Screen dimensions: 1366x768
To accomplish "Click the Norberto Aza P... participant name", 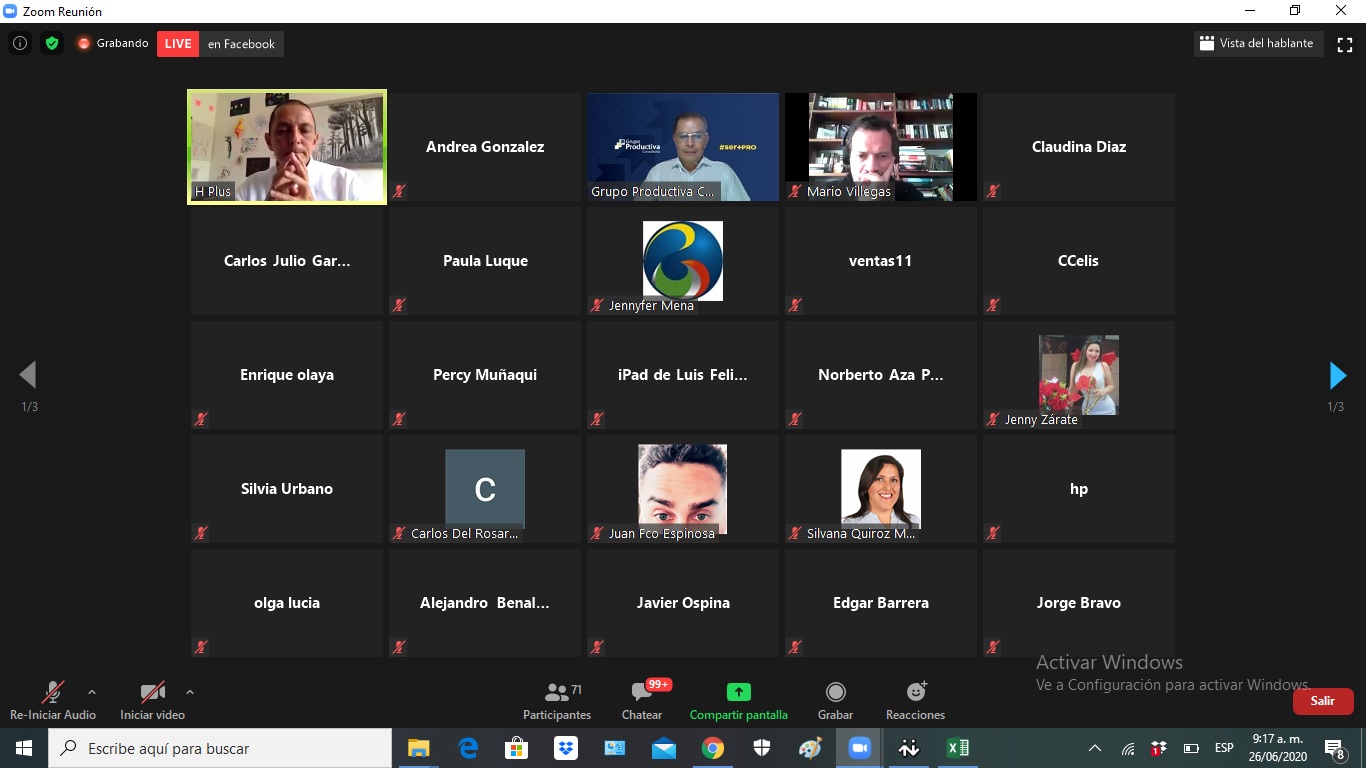I will [x=881, y=375].
